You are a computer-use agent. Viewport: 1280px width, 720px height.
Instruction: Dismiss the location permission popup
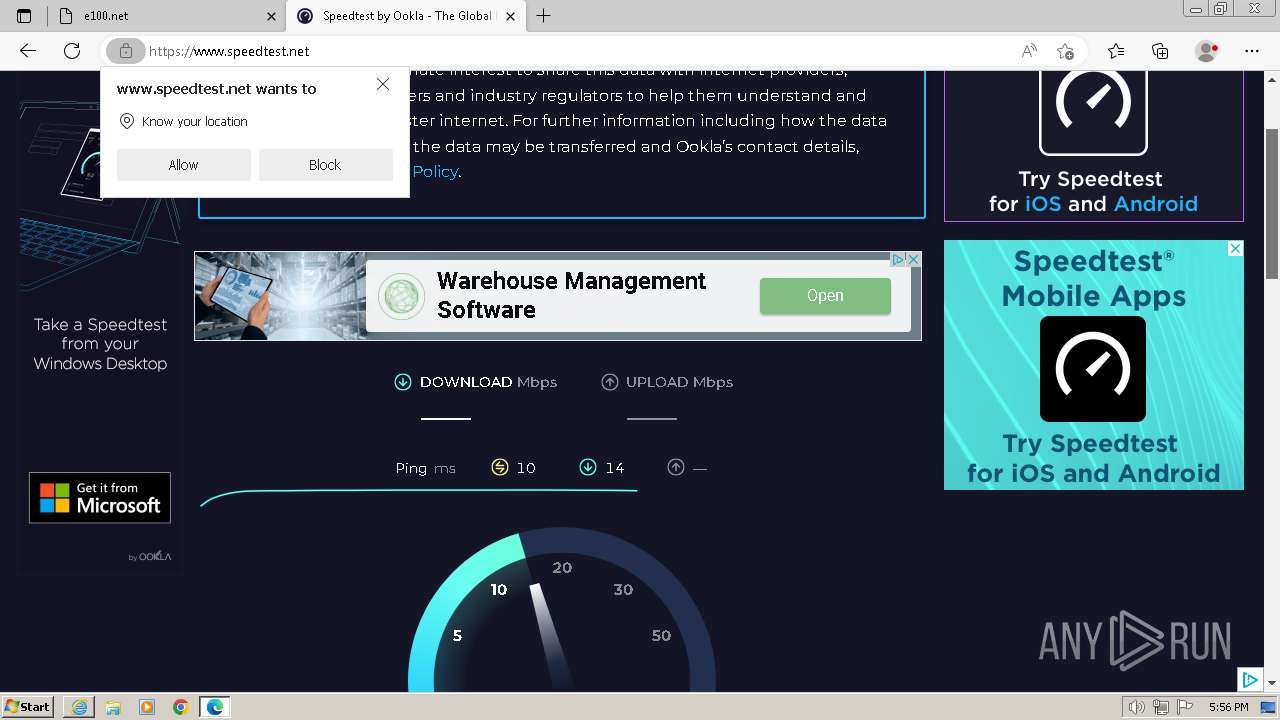coord(383,85)
